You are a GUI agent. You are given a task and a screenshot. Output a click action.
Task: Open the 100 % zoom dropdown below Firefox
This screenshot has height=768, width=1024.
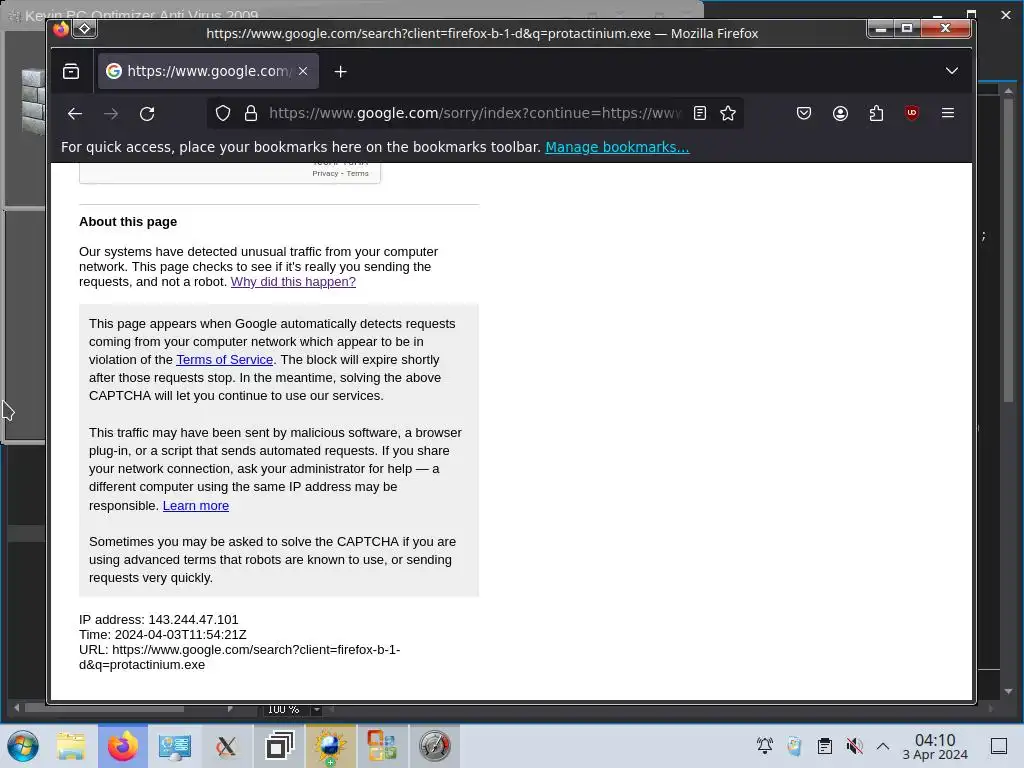316,709
